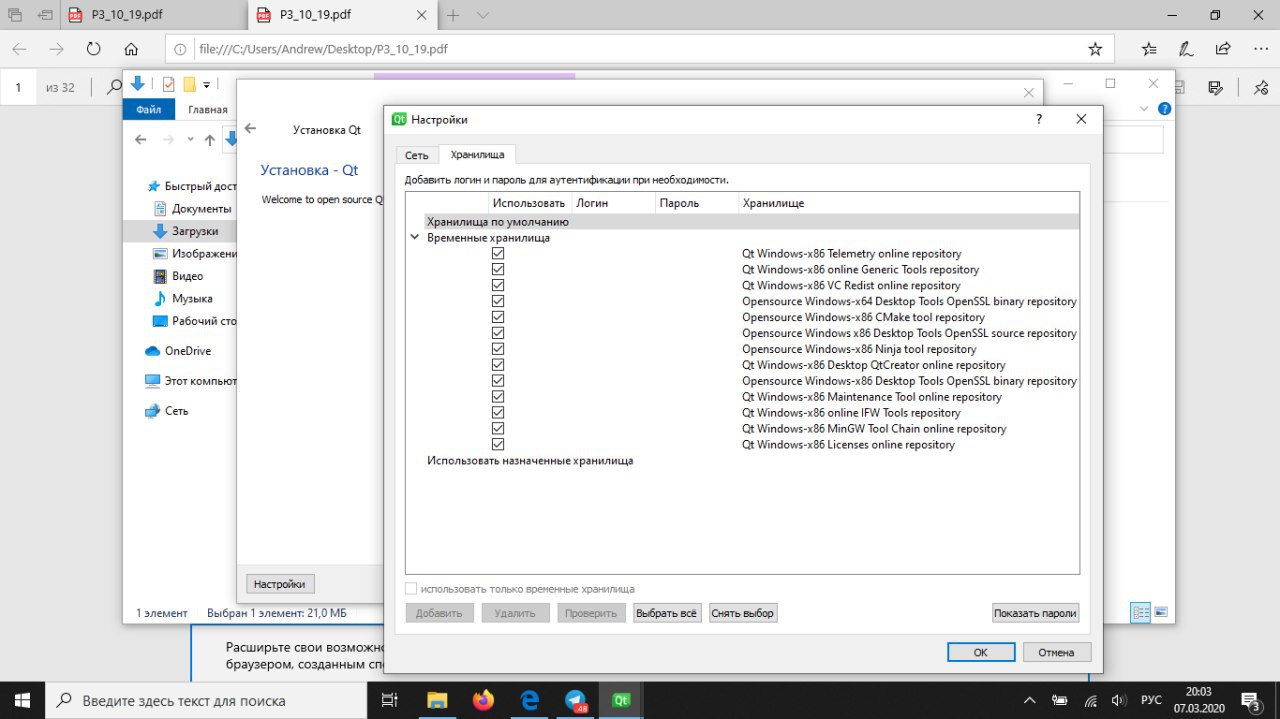Screen dimensions: 1280x719
Task: Open Windows Start menu
Action: pos(22,700)
